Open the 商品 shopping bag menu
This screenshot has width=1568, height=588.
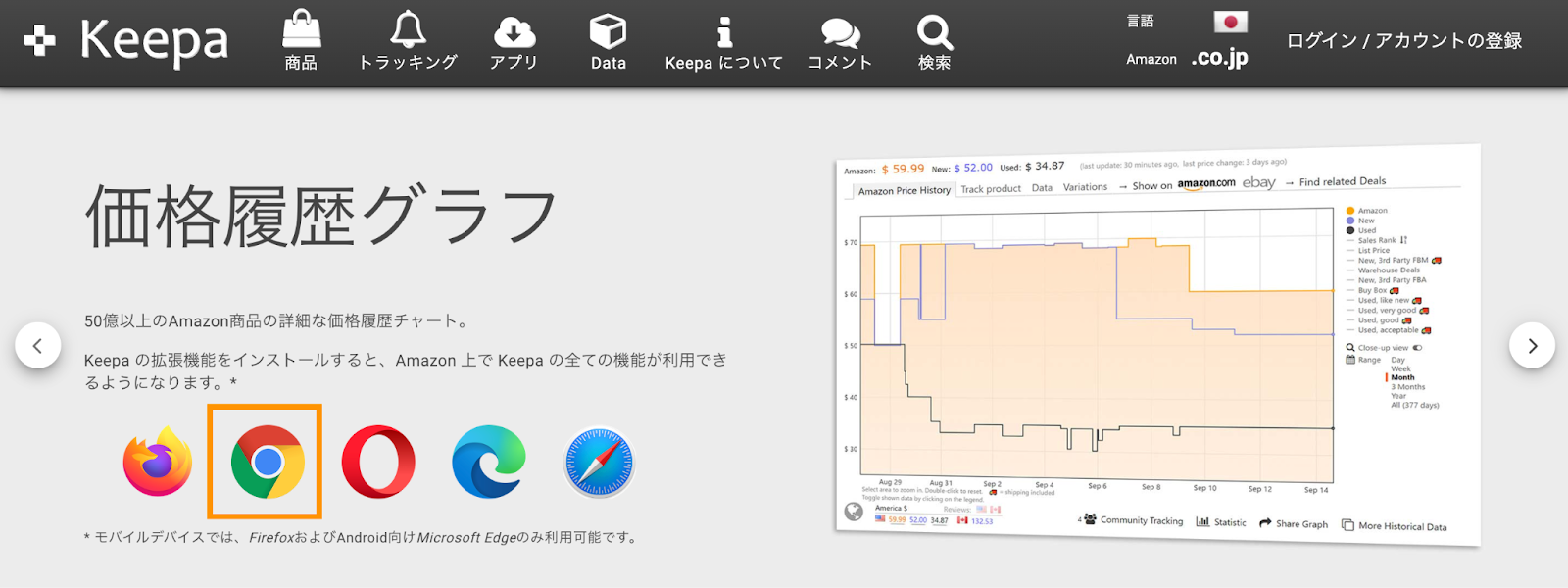(301, 41)
